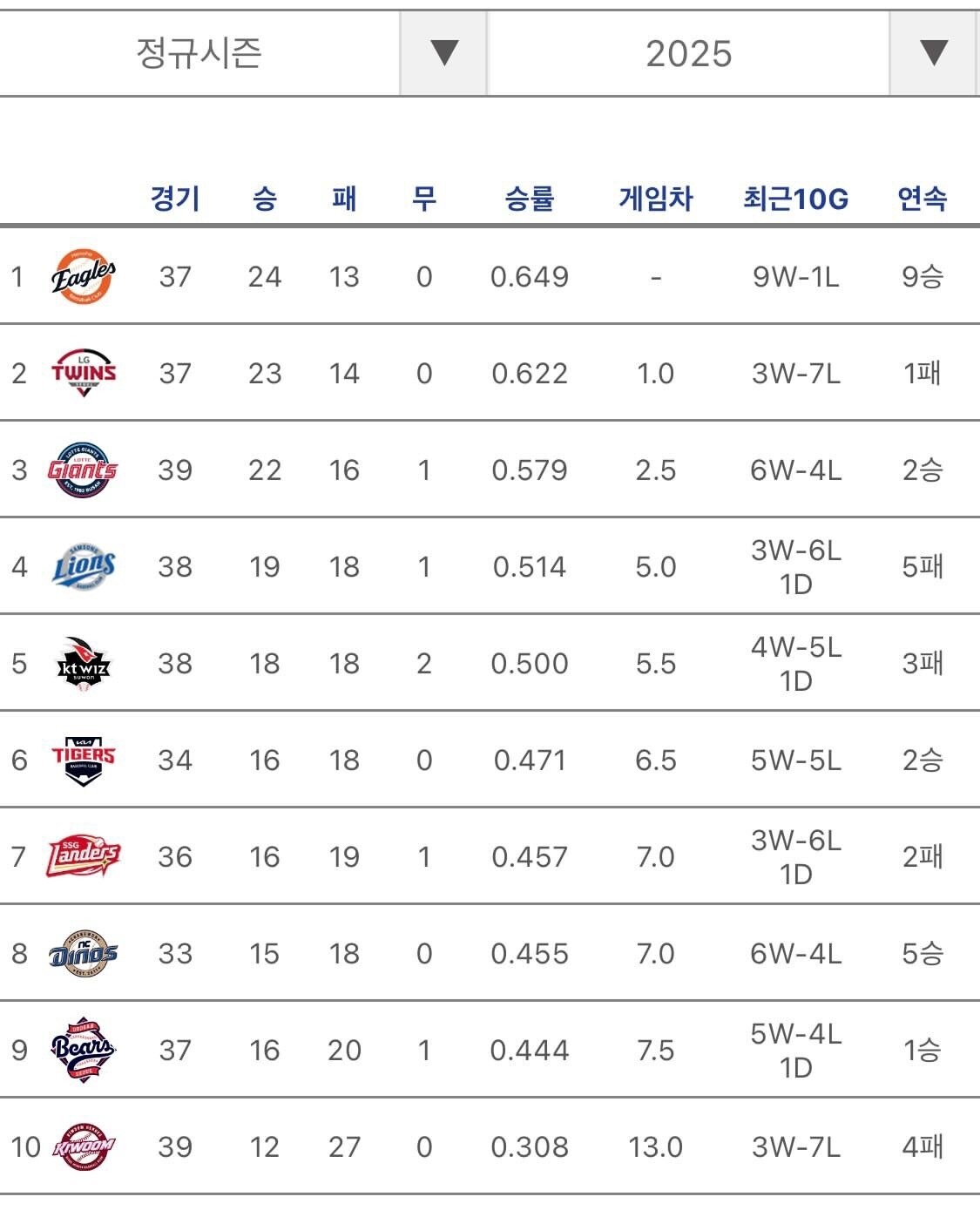This screenshot has height=1210, width=980.
Task: Select Eagles 0.649 win rate cell
Action: [x=530, y=277]
